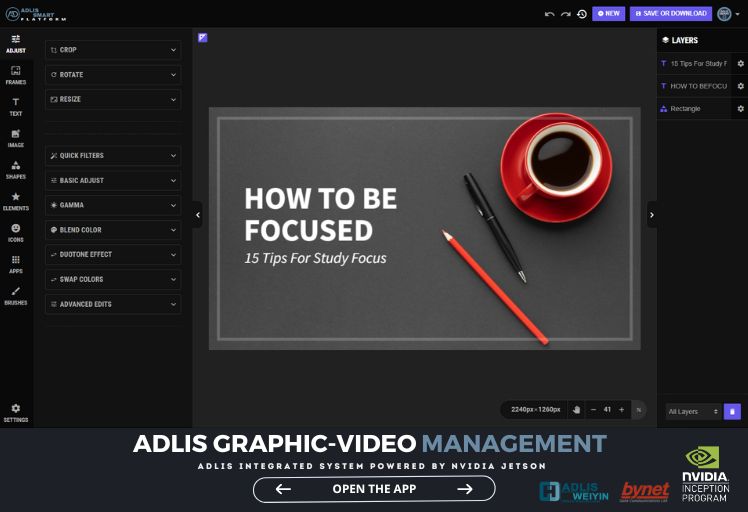Open the history clock icon
Viewport: 748px width, 512px height.
pyautogui.click(x=581, y=14)
